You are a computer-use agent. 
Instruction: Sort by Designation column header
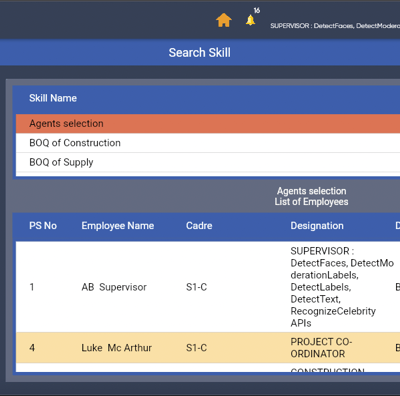pyautogui.click(x=317, y=226)
